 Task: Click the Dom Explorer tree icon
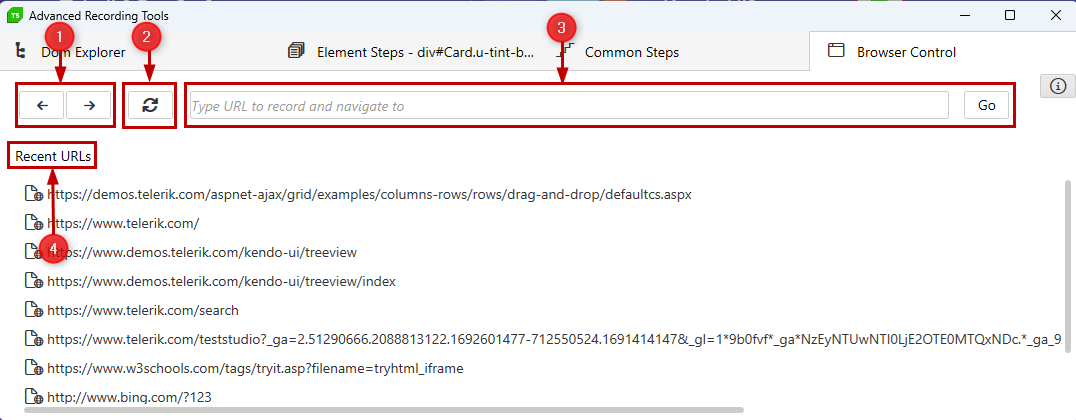click(x=21, y=51)
